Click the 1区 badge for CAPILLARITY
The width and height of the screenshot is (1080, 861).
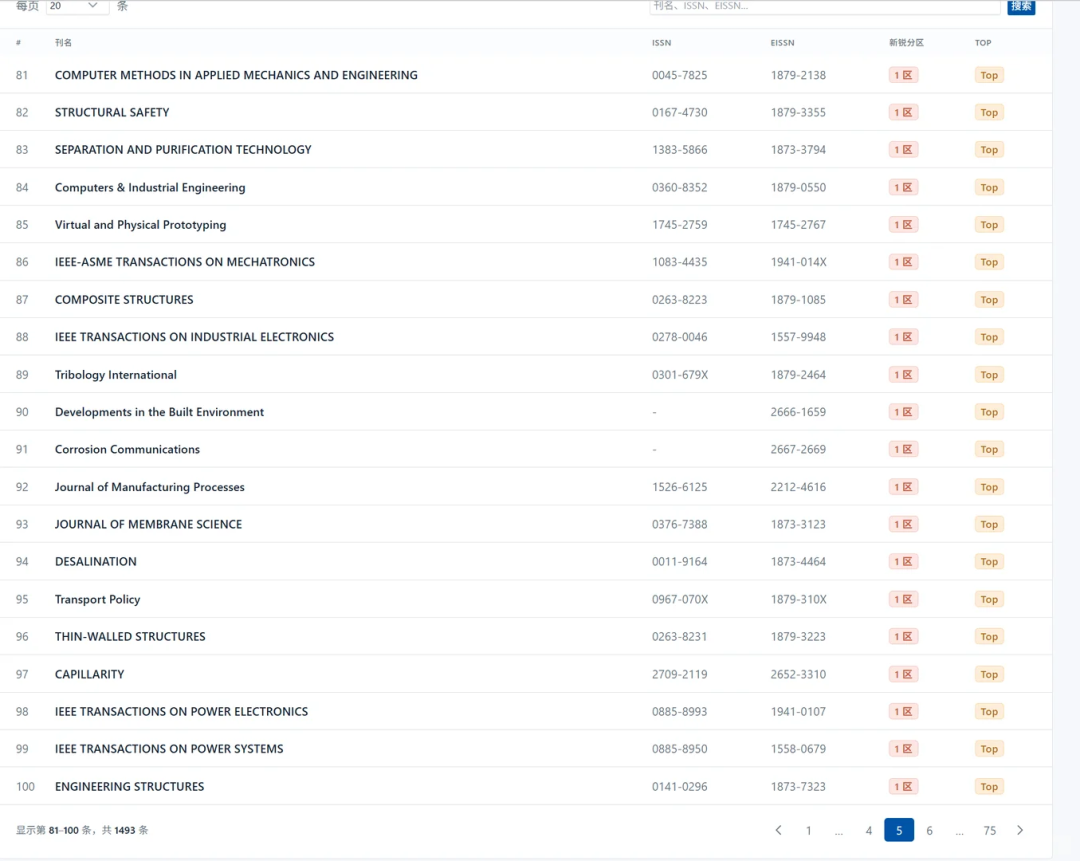(903, 674)
